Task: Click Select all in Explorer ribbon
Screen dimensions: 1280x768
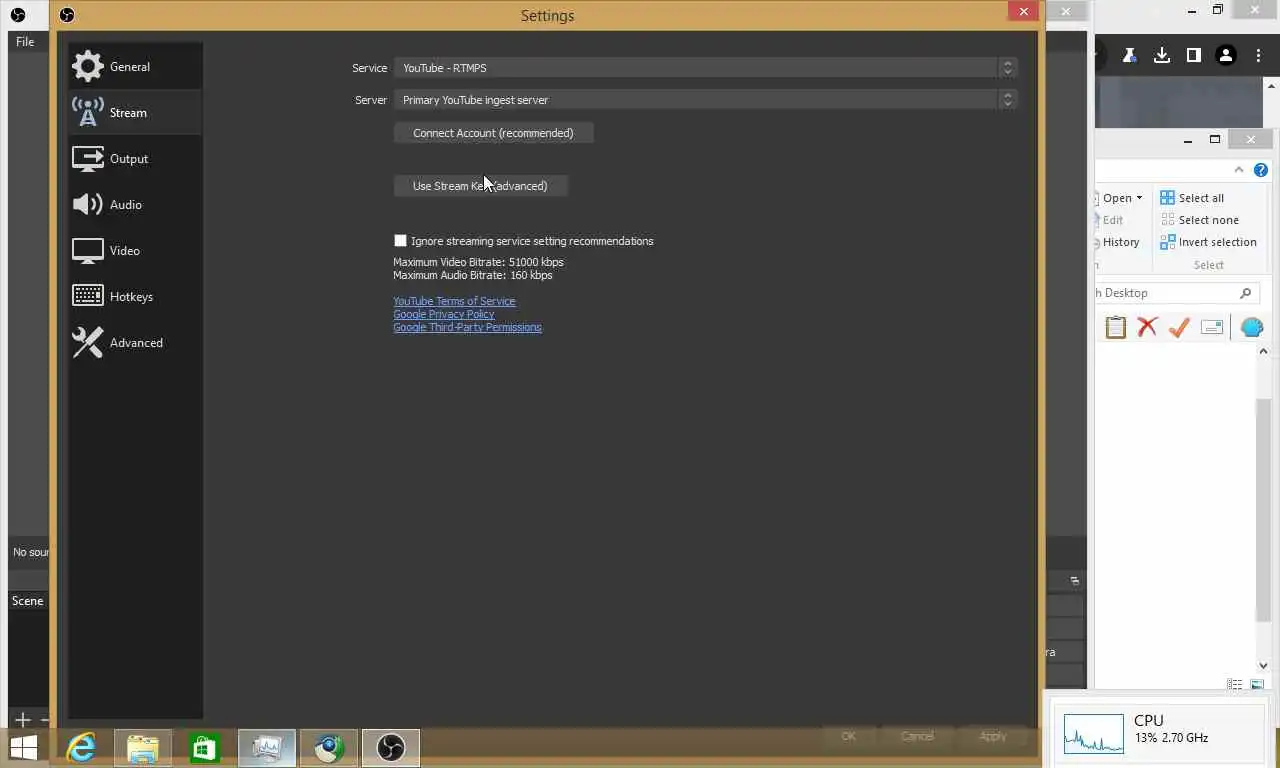Action: point(1192,198)
